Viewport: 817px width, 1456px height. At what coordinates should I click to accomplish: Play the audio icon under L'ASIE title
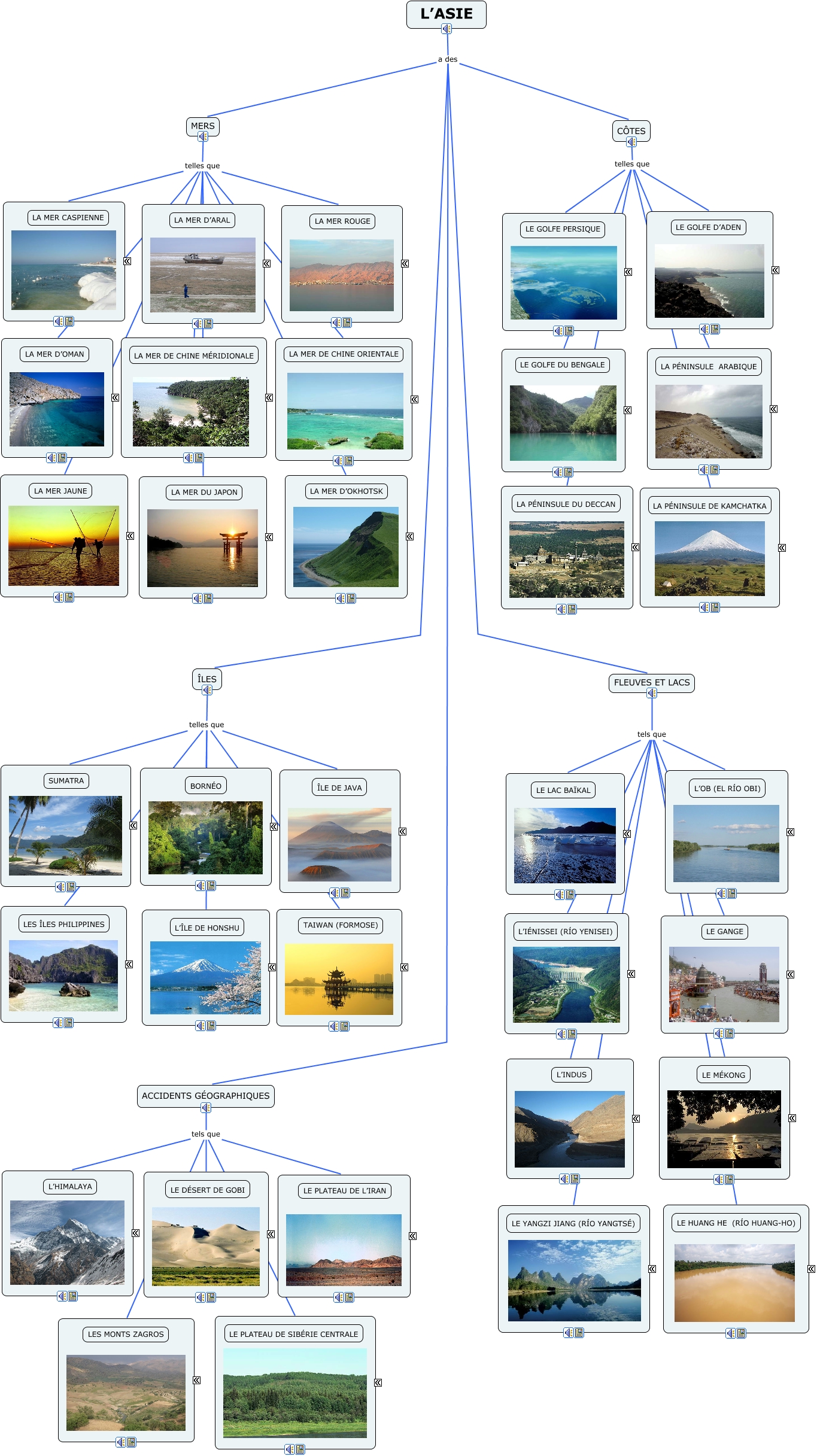tap(446, 29)
